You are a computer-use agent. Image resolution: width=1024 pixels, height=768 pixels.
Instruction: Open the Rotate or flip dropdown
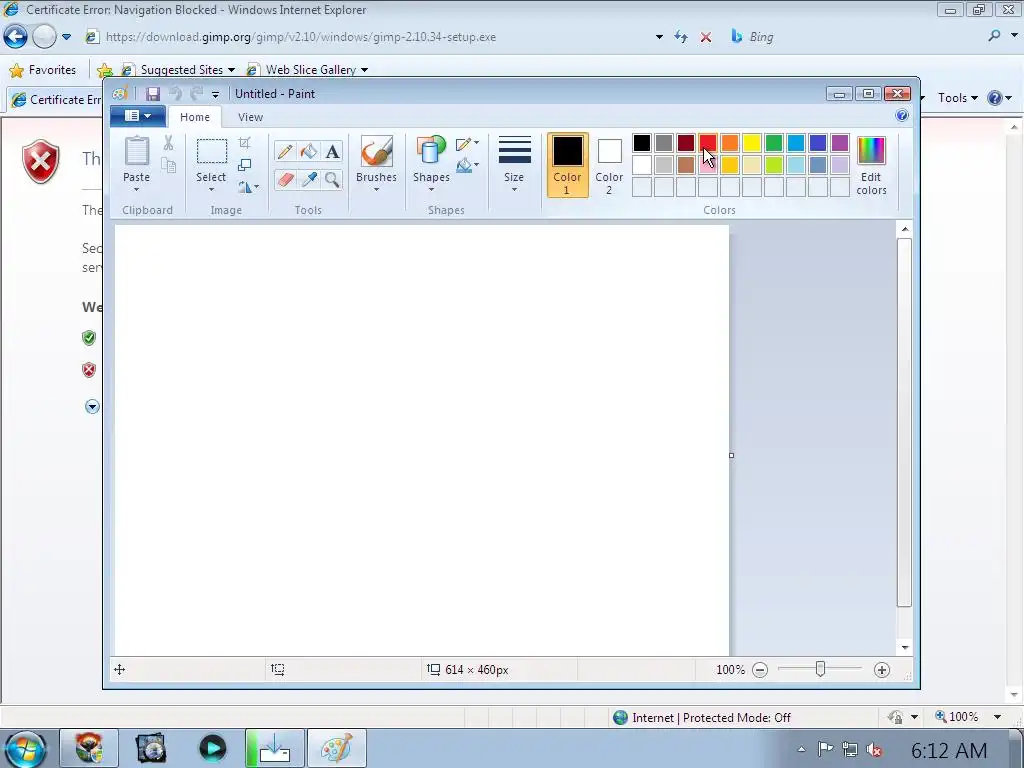pyautogui.click(x=248, y=187)
